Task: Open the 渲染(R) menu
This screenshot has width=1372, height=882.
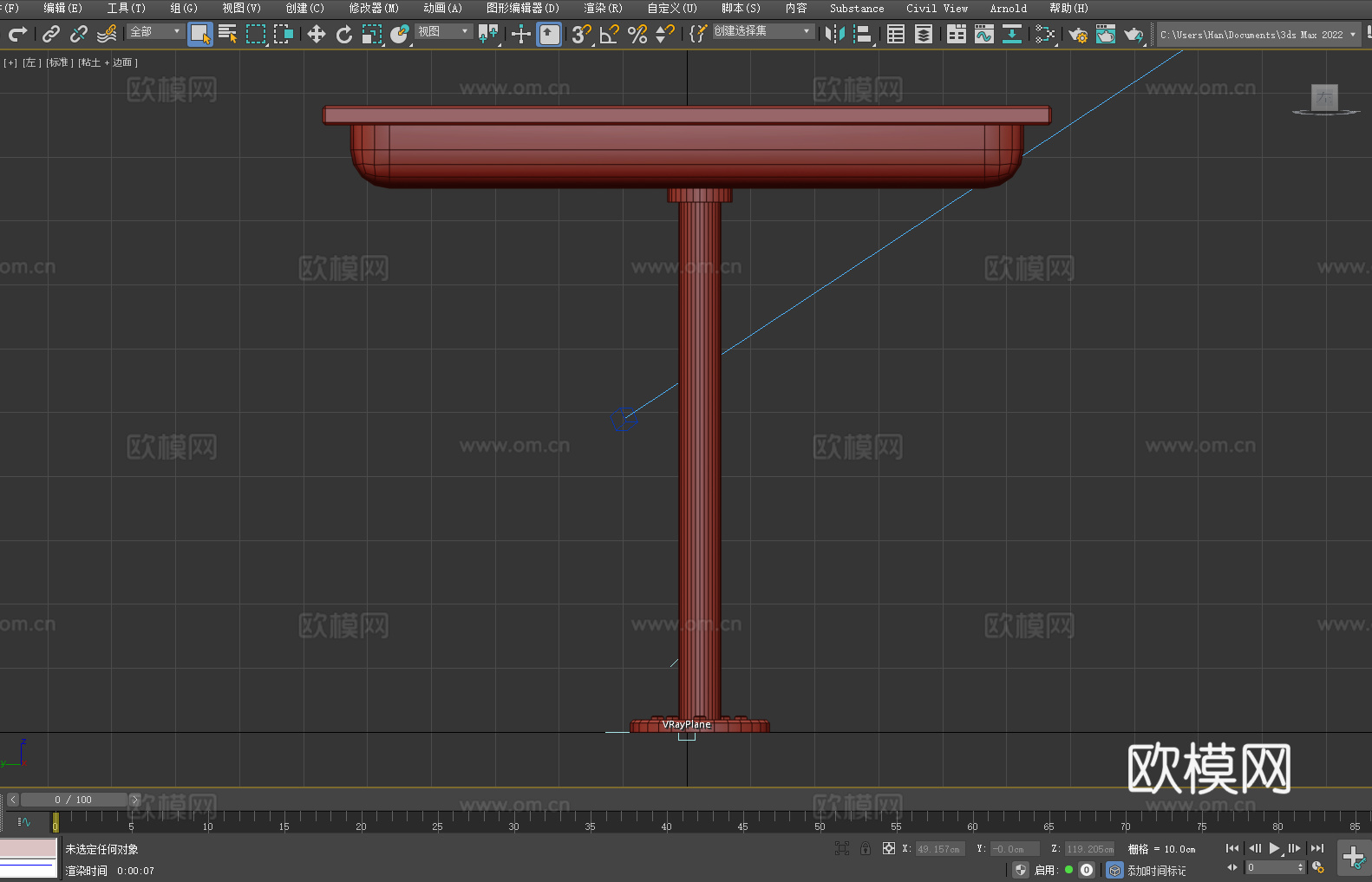Action: 603,9
